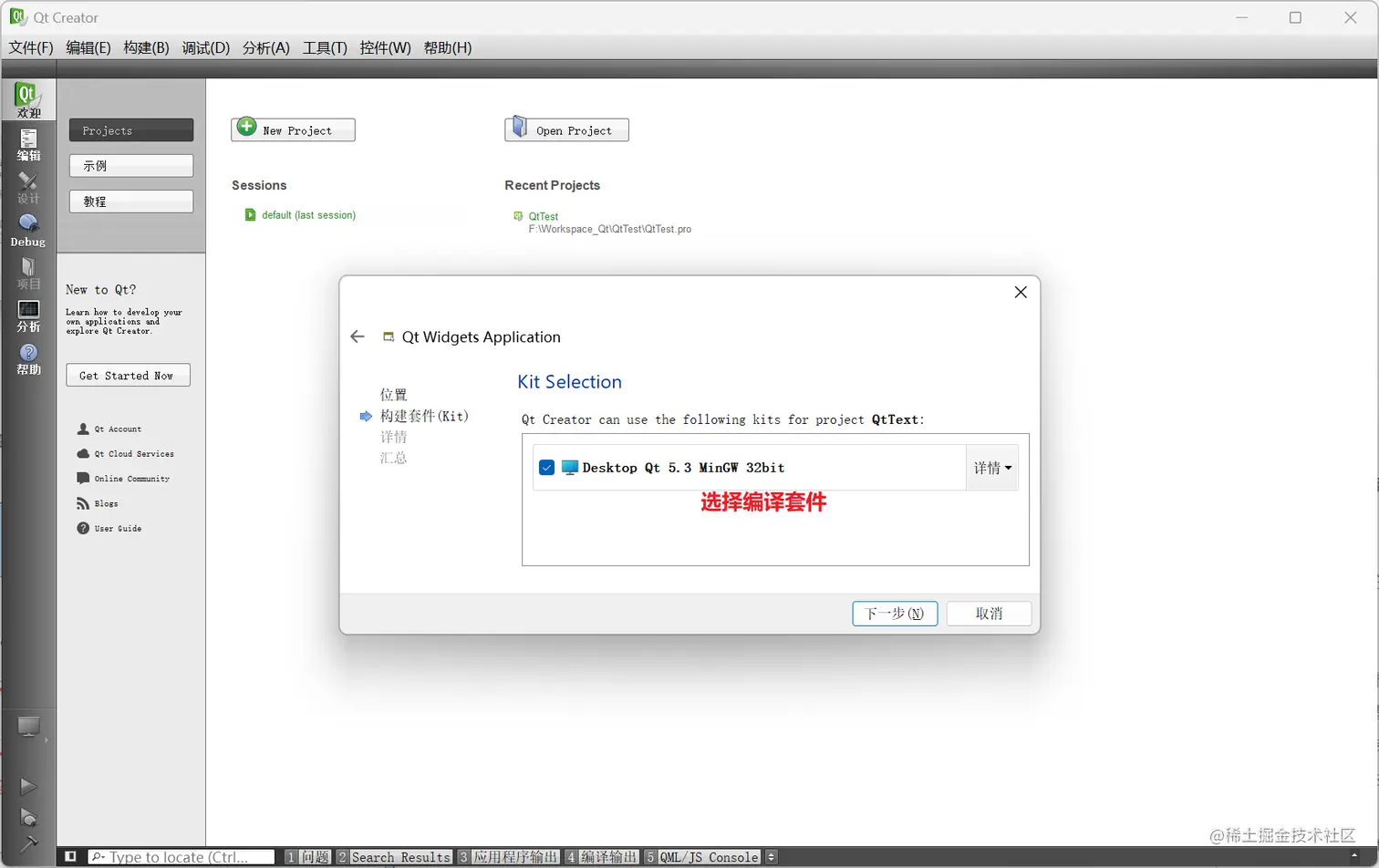This screenshot has width=1379, height=868.
Task: Select the 示例 Examples tab
Action: coord(131,165)
